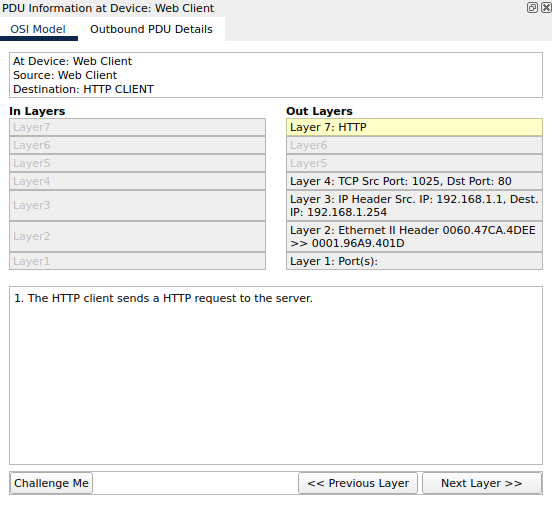Close the PDU Information window
Viewport: 552px width, 518px height.
[x=546, y=7]
